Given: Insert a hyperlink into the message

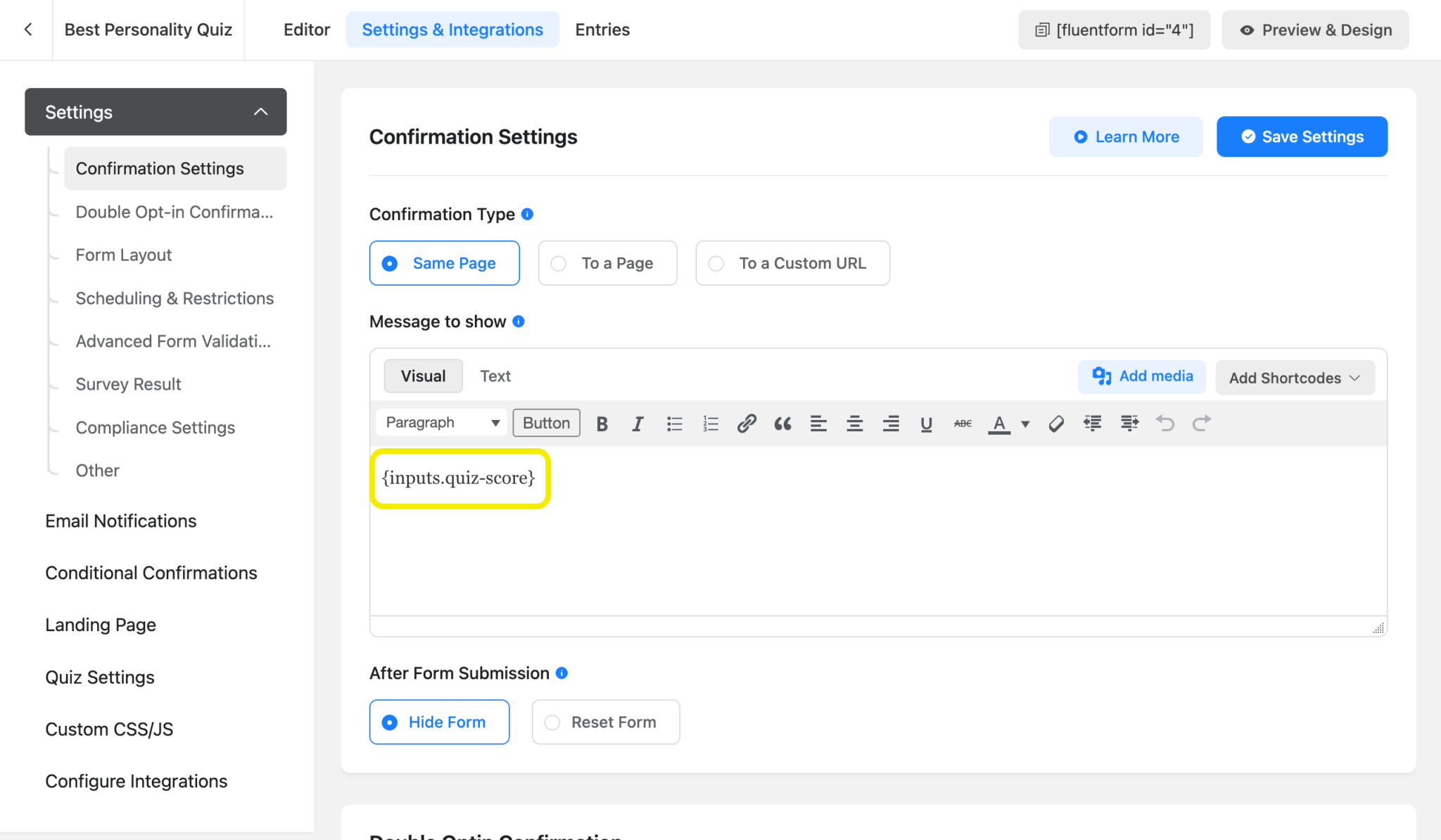Looking at the screenshot, I should click(x=746, y=423).
